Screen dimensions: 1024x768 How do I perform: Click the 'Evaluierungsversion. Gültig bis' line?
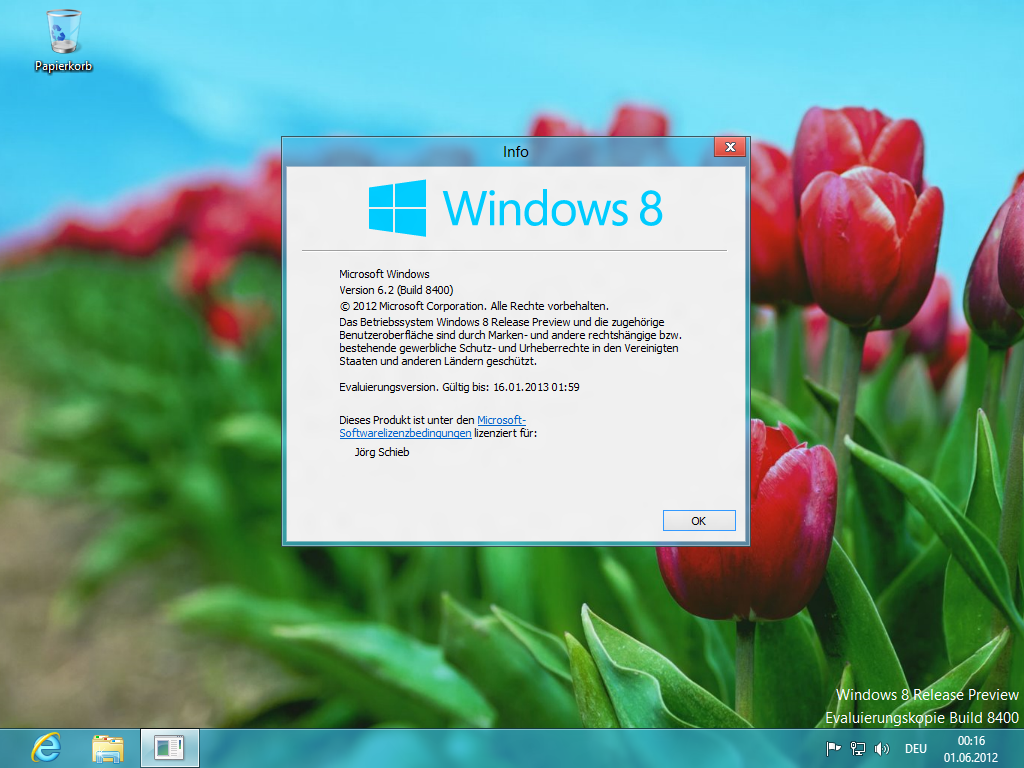coord(459,387)
